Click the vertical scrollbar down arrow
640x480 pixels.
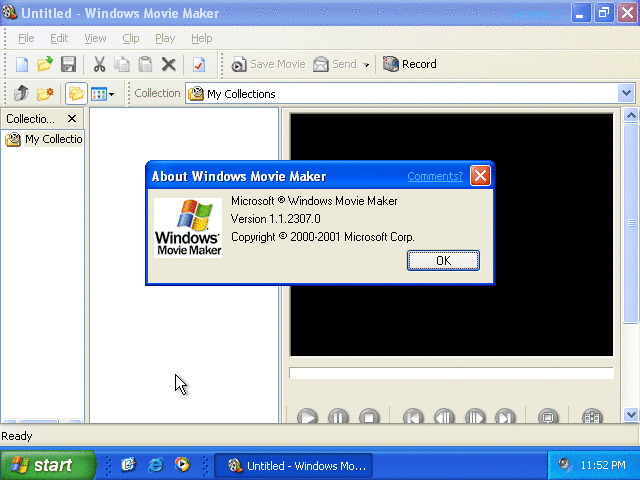click(x=631, y=415)
